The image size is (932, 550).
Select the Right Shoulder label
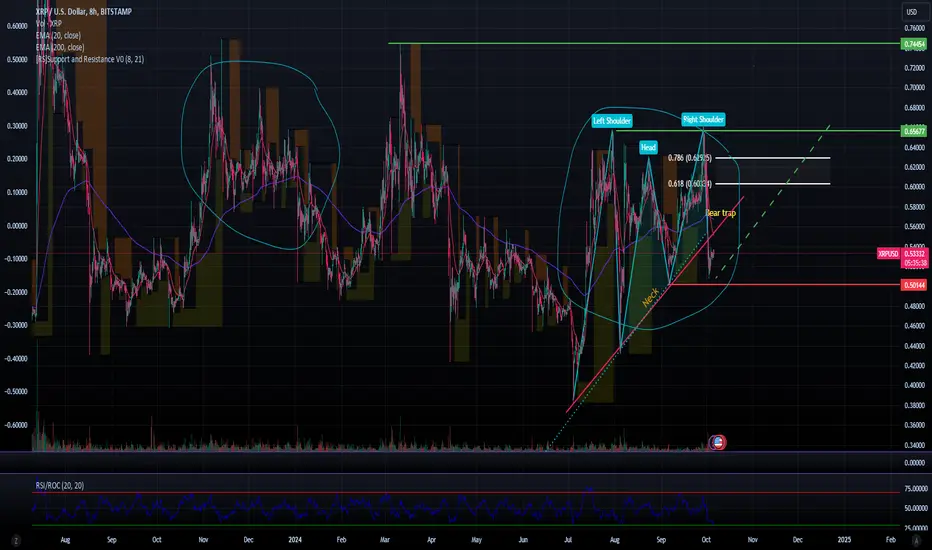tap(703, 120)
